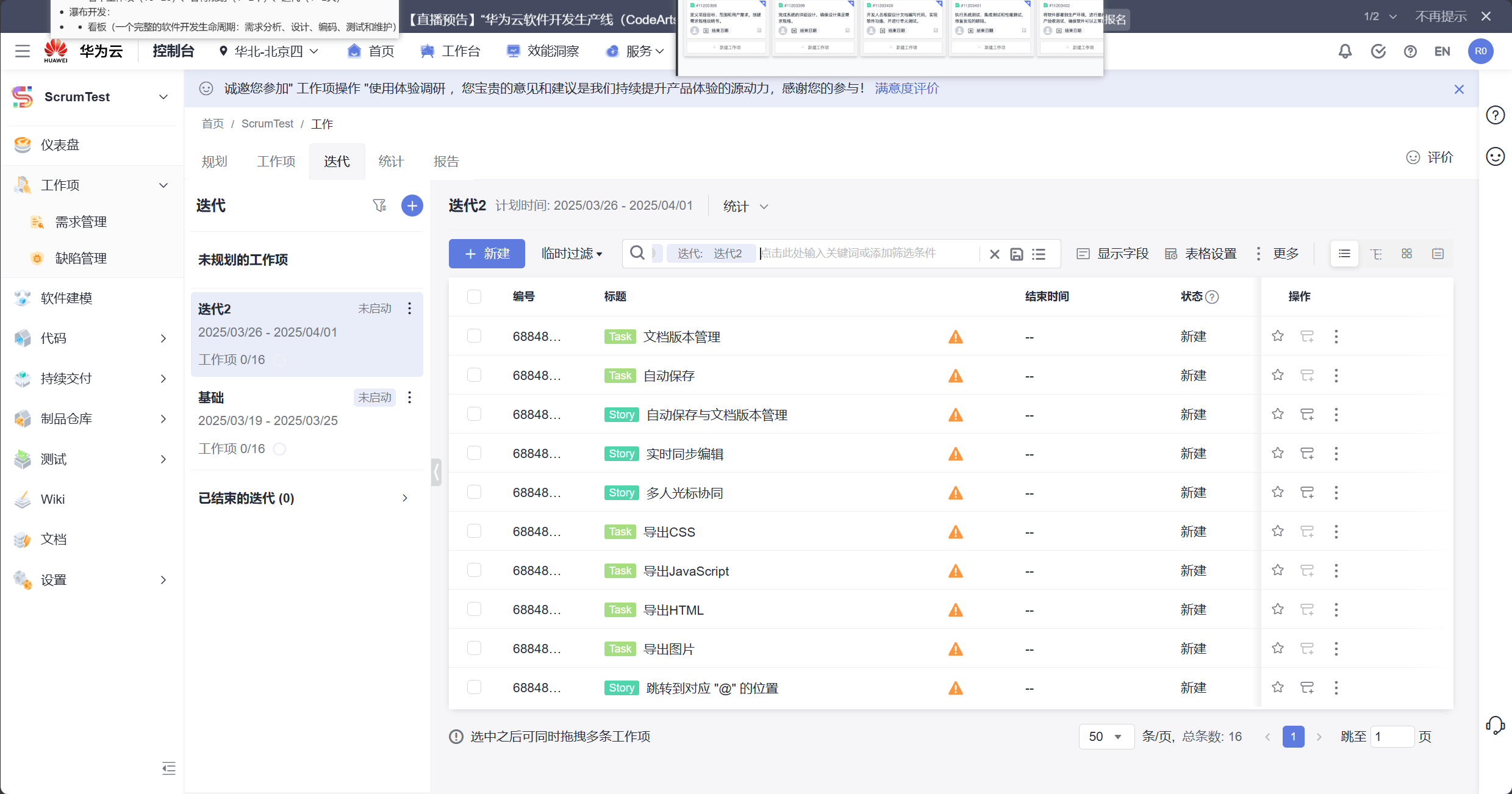Click the keyword search input field
This screenshot has height=794, width=1512.
click(x=866, y=253)
